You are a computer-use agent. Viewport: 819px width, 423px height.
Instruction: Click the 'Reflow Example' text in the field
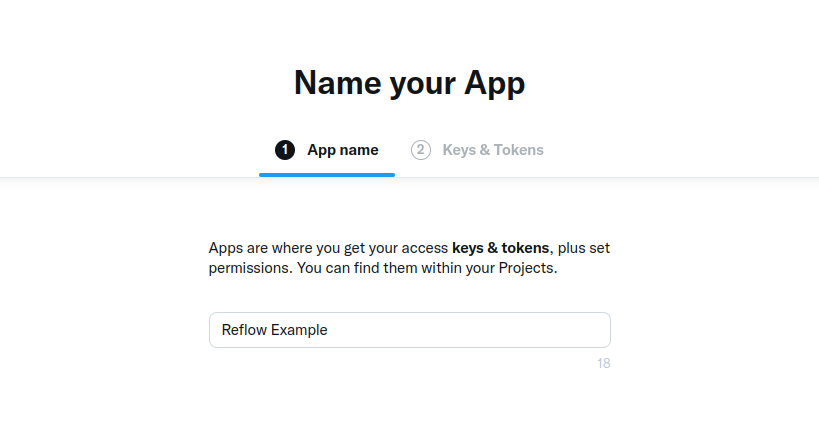274,330
